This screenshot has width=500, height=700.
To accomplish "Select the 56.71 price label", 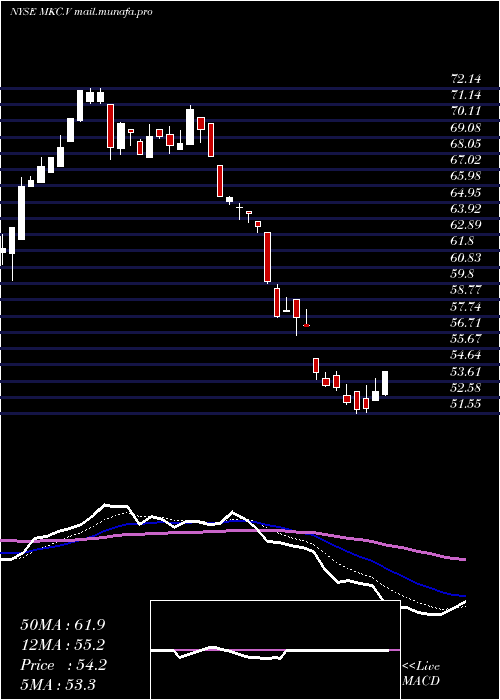I will (x=466, y=322).
